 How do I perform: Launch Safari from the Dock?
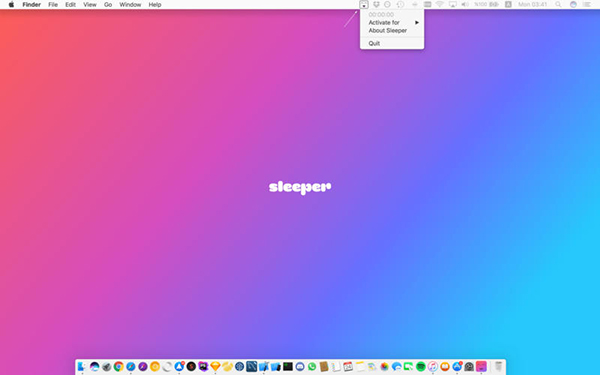[130, 367]
